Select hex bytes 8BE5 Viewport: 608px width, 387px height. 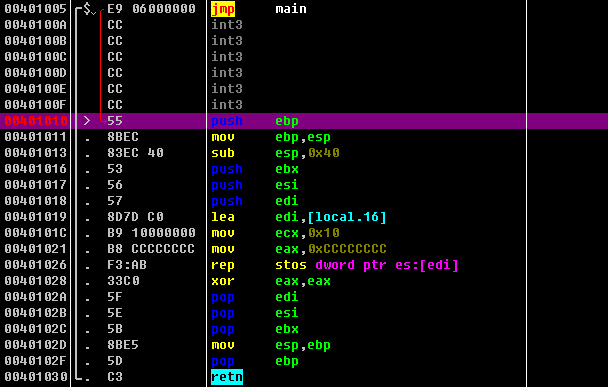[x=123, y=344]
